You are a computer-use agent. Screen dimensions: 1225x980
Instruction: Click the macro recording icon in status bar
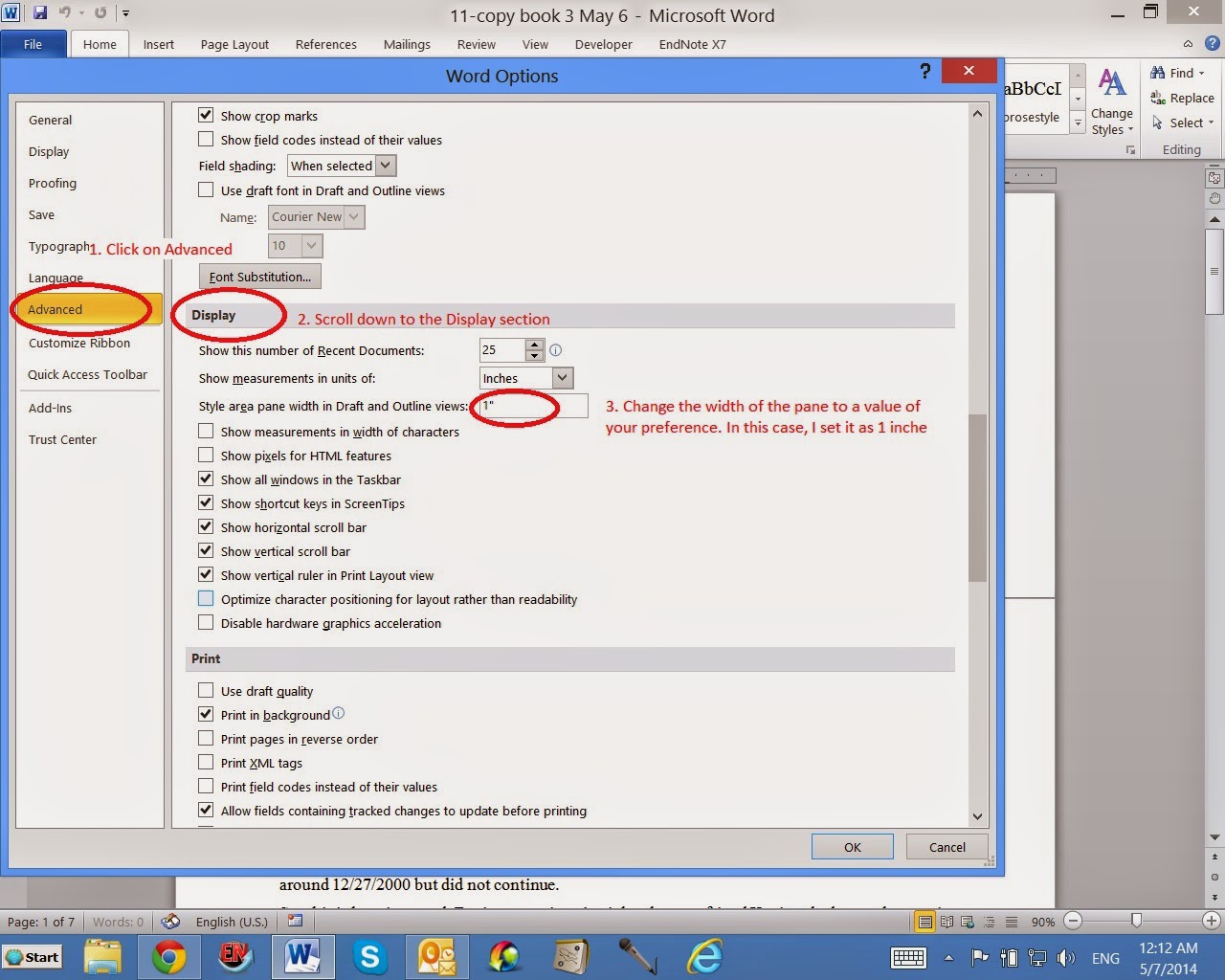click(296, 922)
